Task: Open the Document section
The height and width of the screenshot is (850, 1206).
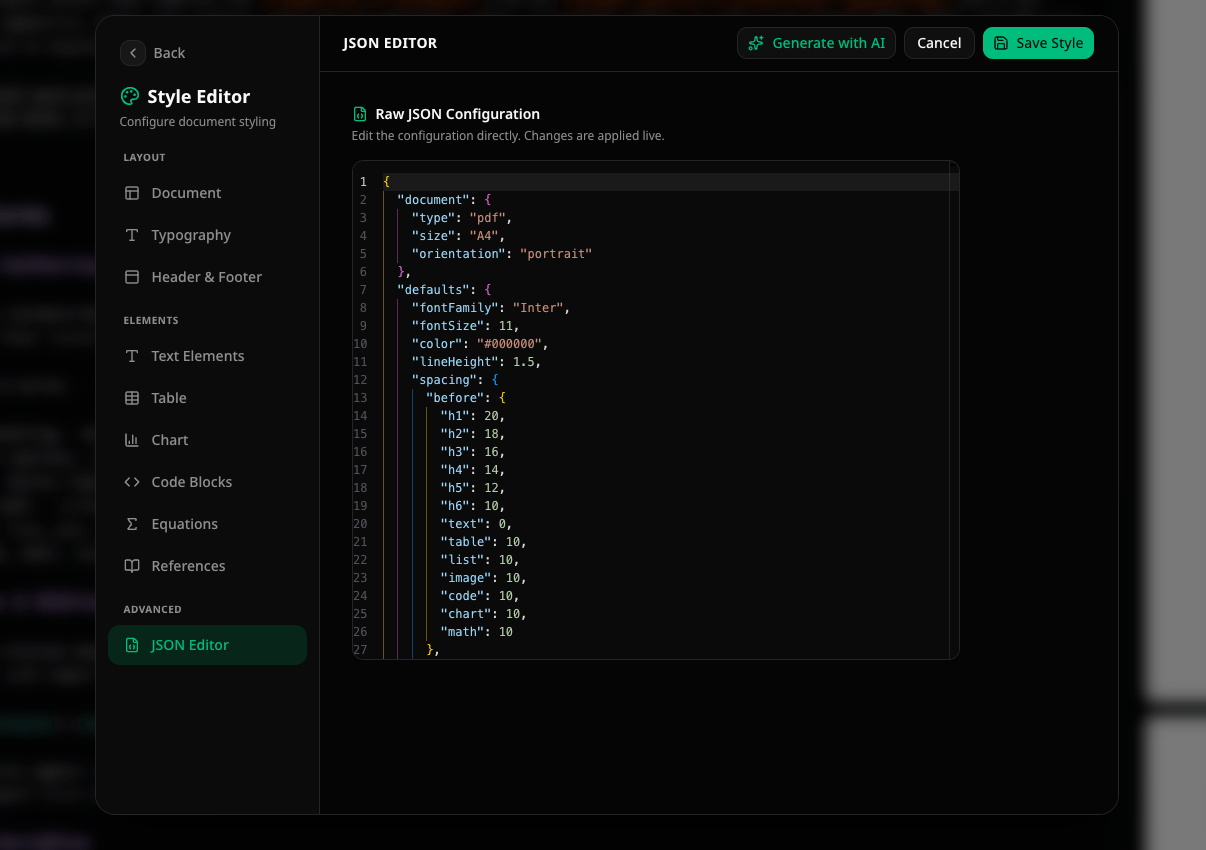Action: coord(207,193)
